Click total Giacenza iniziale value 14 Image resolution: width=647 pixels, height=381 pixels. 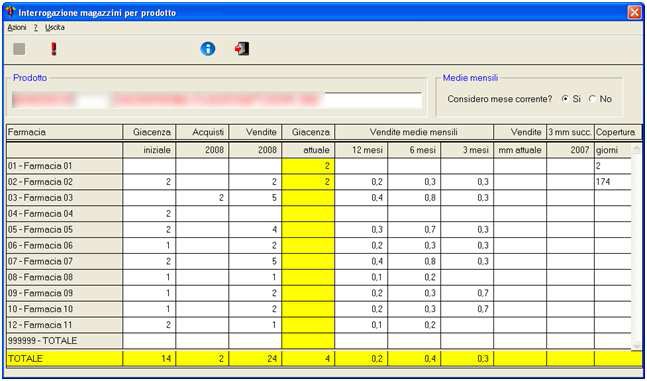click(149, 358)
